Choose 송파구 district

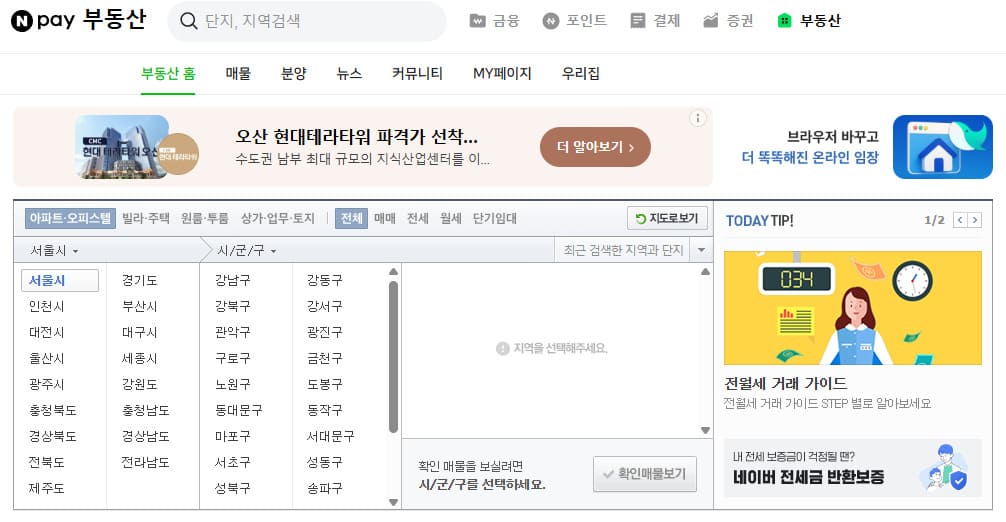[325, 488]
